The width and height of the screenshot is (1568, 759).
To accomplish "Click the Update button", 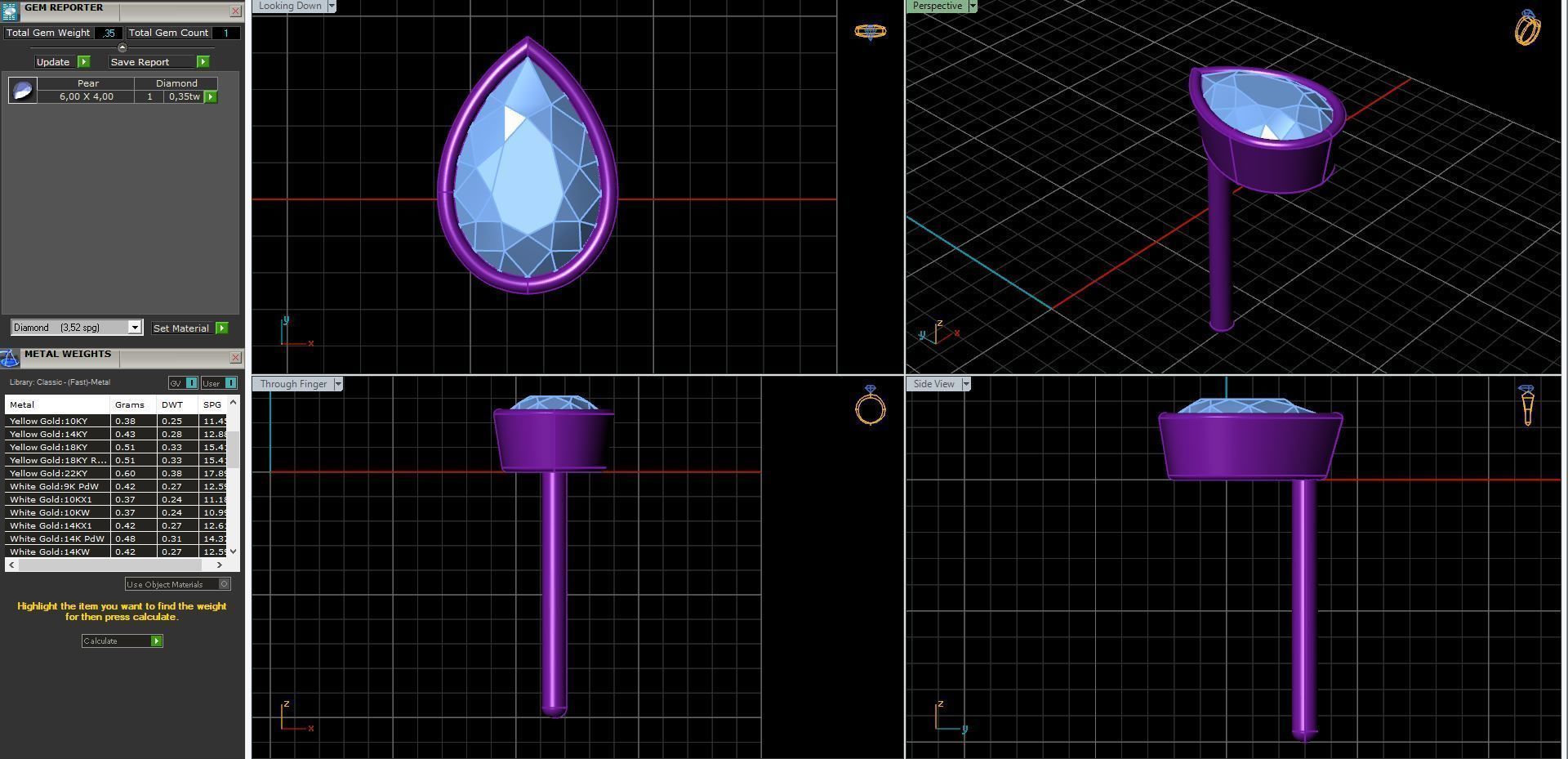I will [x=53, y=62].
